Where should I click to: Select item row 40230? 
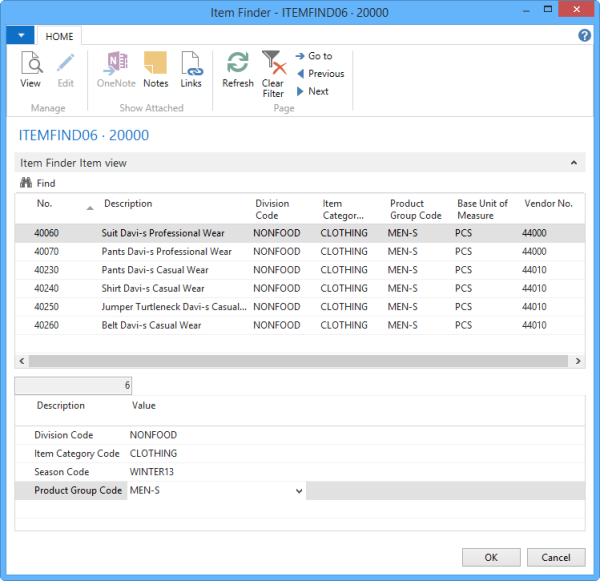(300, 270)
